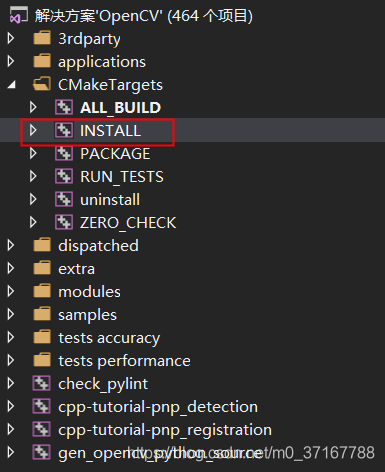
Task: Expand the uninstall project node
Action: click(33, 199)
